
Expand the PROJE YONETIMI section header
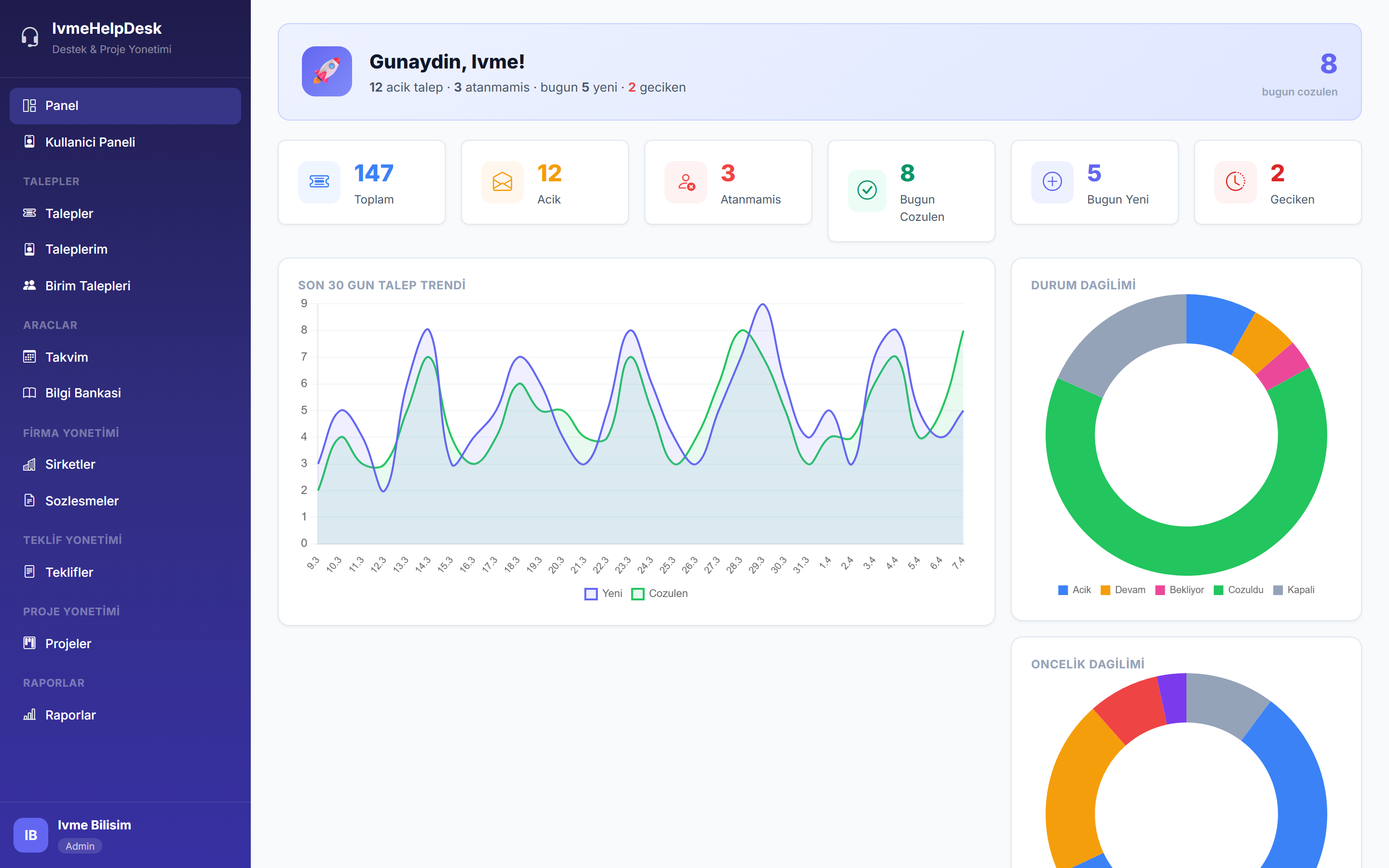(70, 611)
